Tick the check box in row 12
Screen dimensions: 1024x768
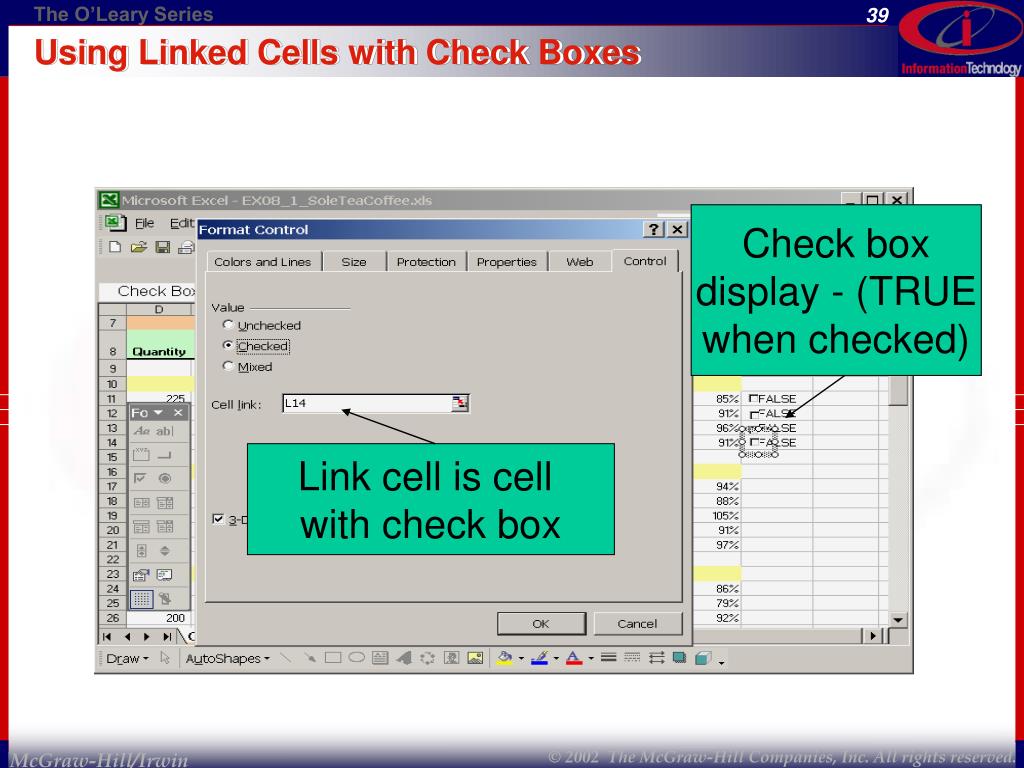click(x=755, y=415)
